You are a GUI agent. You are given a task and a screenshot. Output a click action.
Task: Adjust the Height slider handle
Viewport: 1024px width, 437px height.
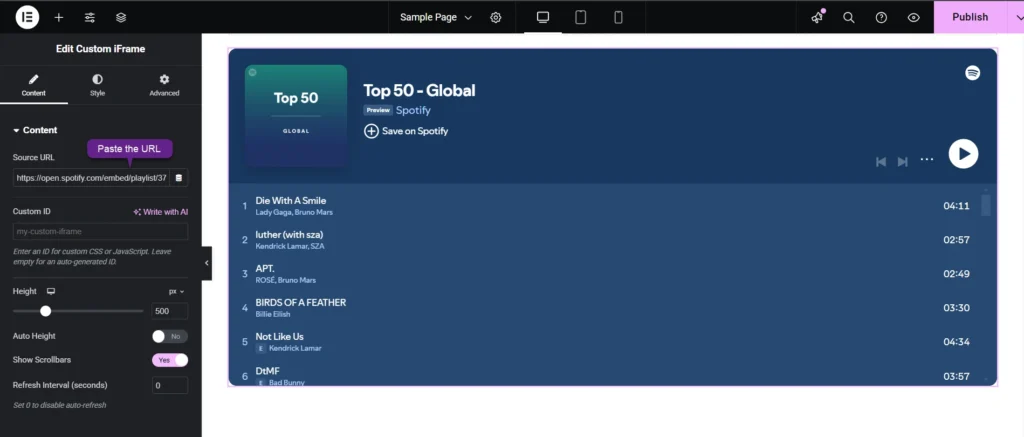tap(45, 311)
